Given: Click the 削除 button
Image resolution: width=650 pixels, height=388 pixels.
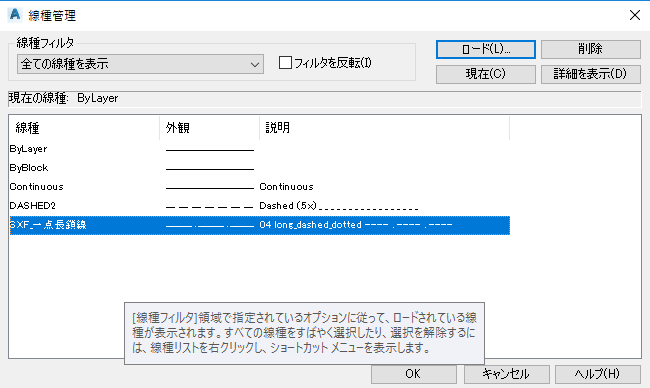Looking at the screenshot, I should click(590, 49).
